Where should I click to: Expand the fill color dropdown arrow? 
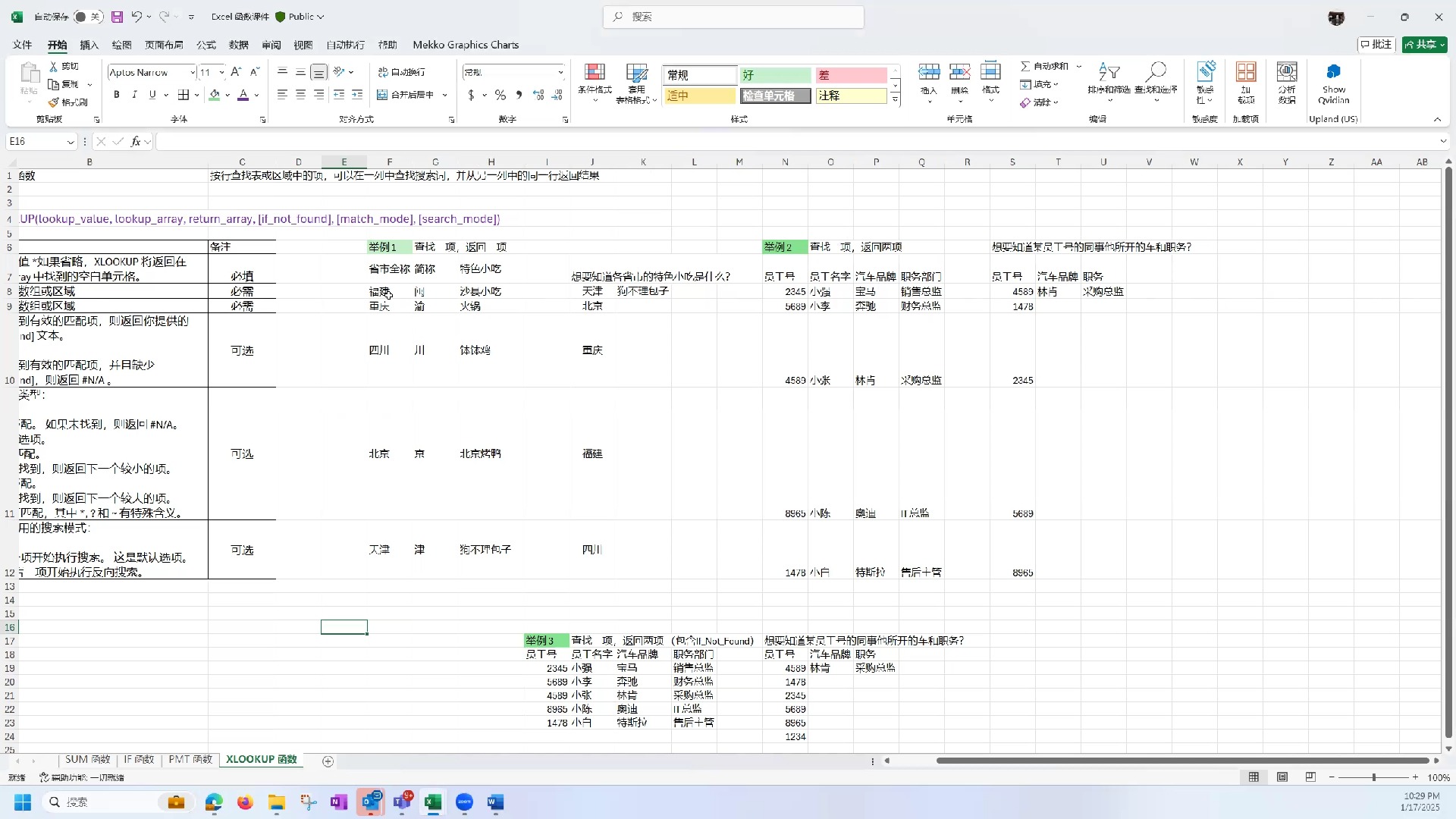point(227,95)
